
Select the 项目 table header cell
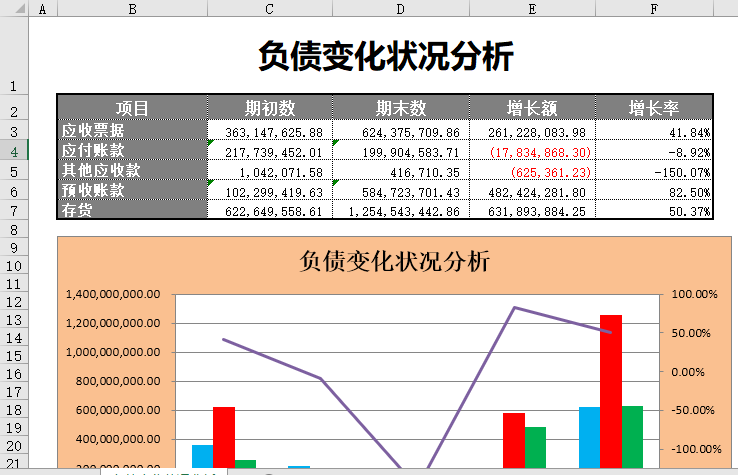click(132, 108)
